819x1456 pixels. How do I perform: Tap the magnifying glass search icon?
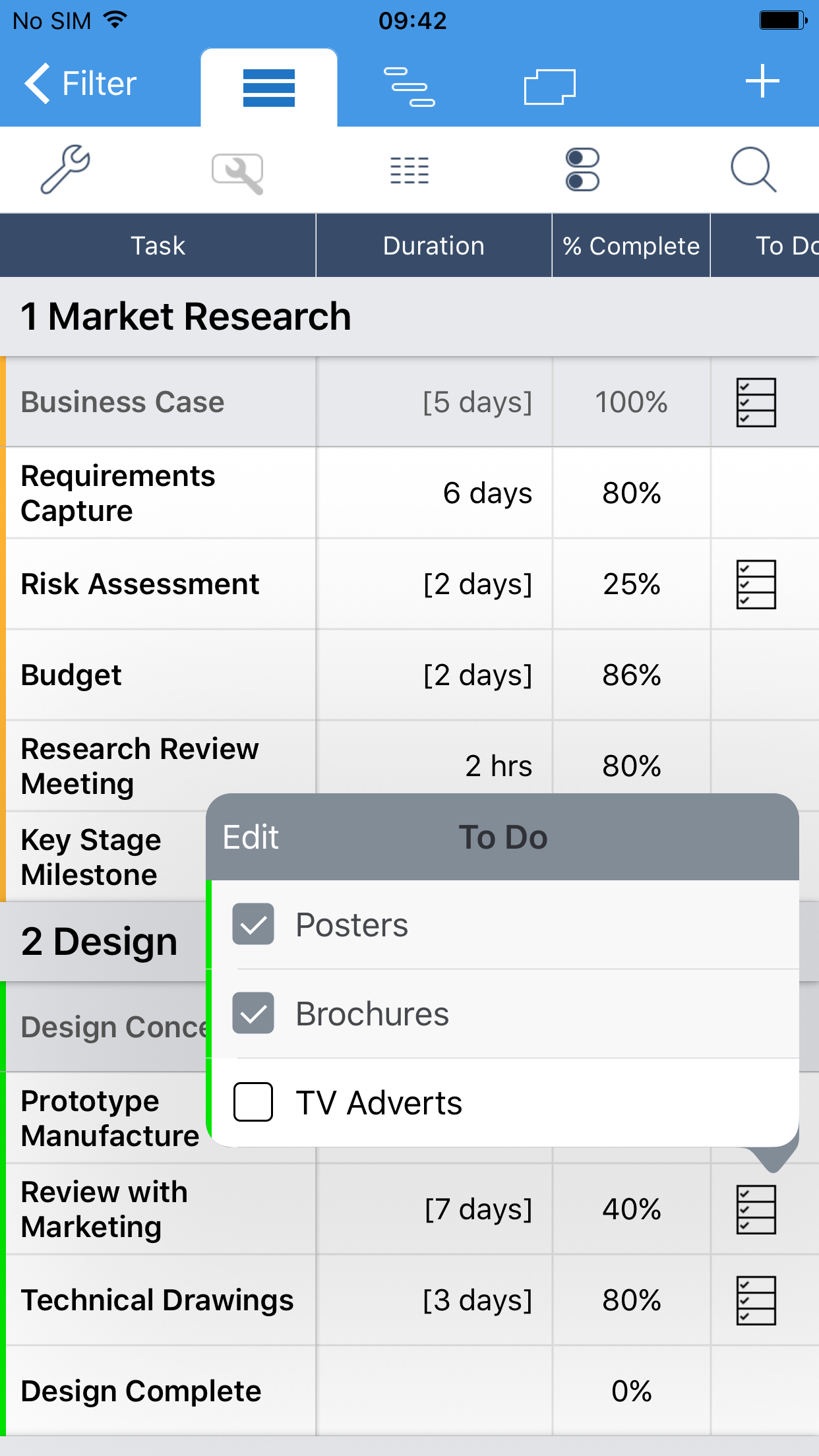coord(753,170)
